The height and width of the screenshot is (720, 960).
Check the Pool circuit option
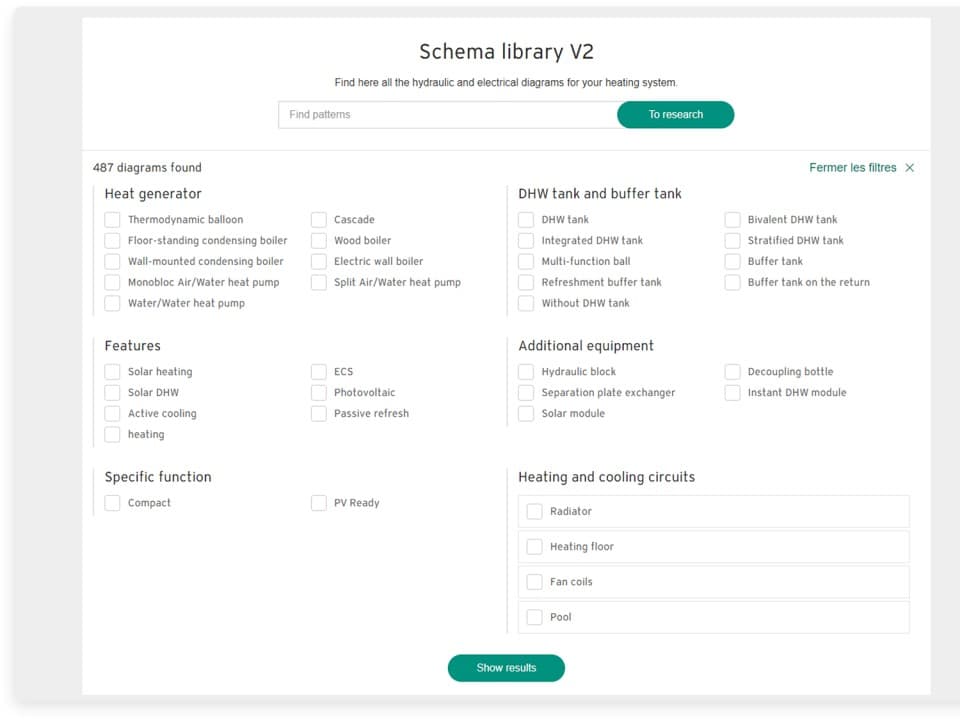point(535,617)
